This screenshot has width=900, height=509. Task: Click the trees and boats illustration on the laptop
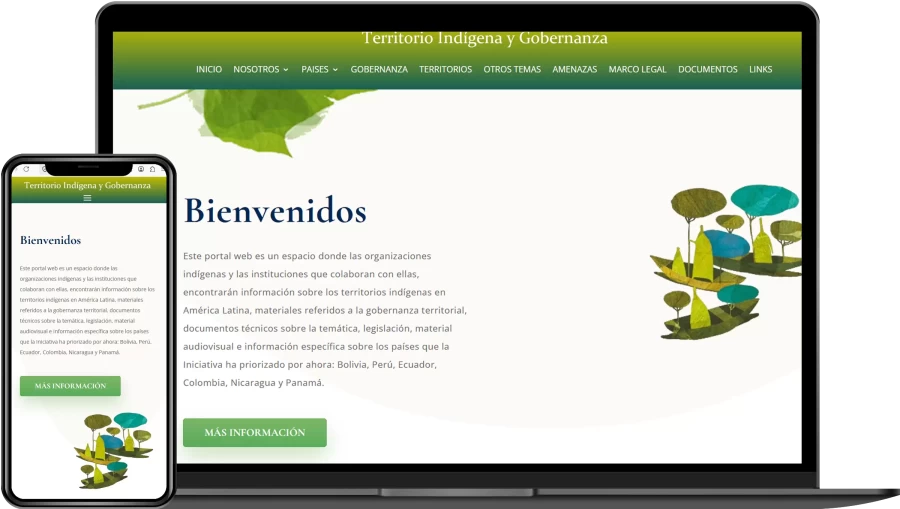[726, 262]
